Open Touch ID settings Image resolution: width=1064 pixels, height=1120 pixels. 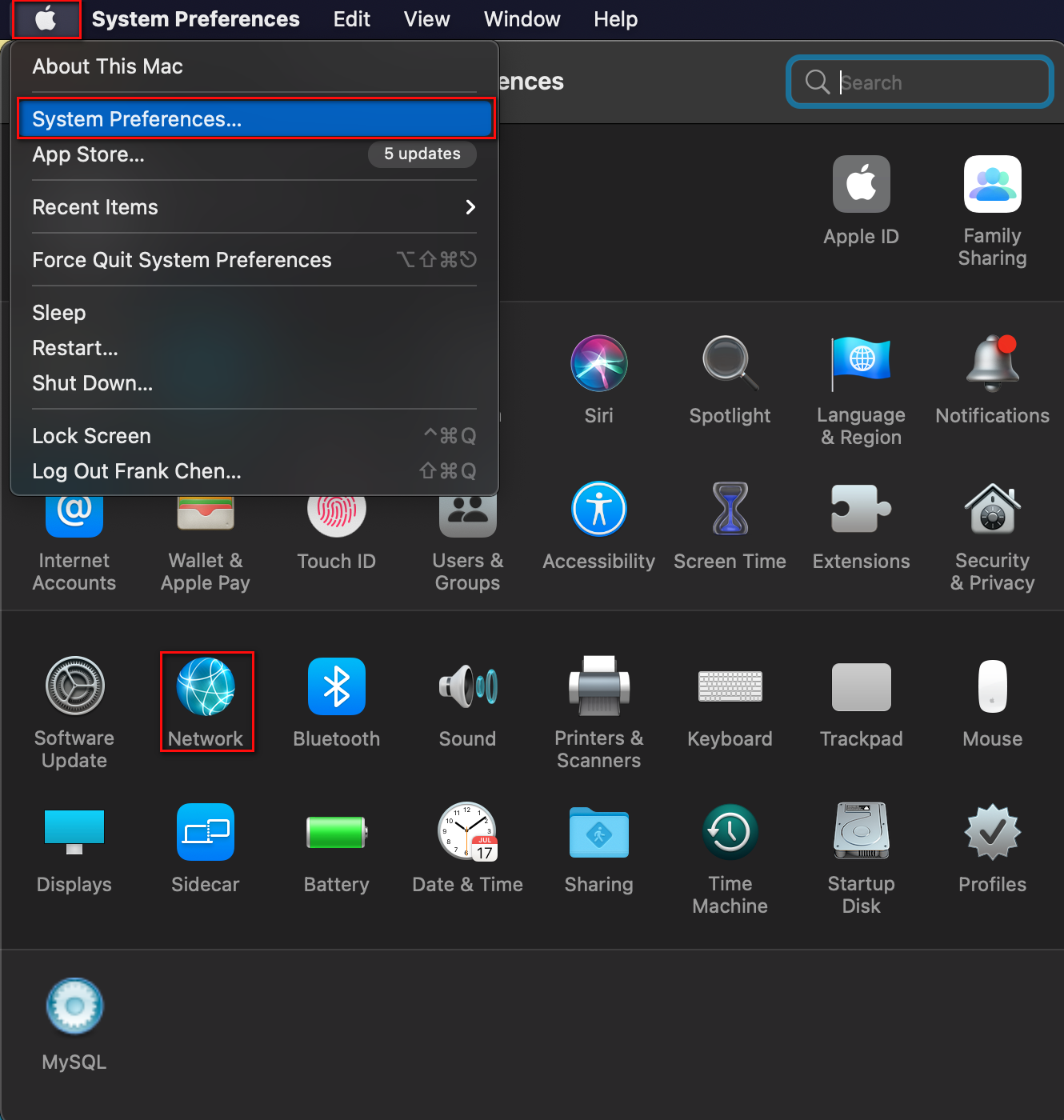coord(336,533)
